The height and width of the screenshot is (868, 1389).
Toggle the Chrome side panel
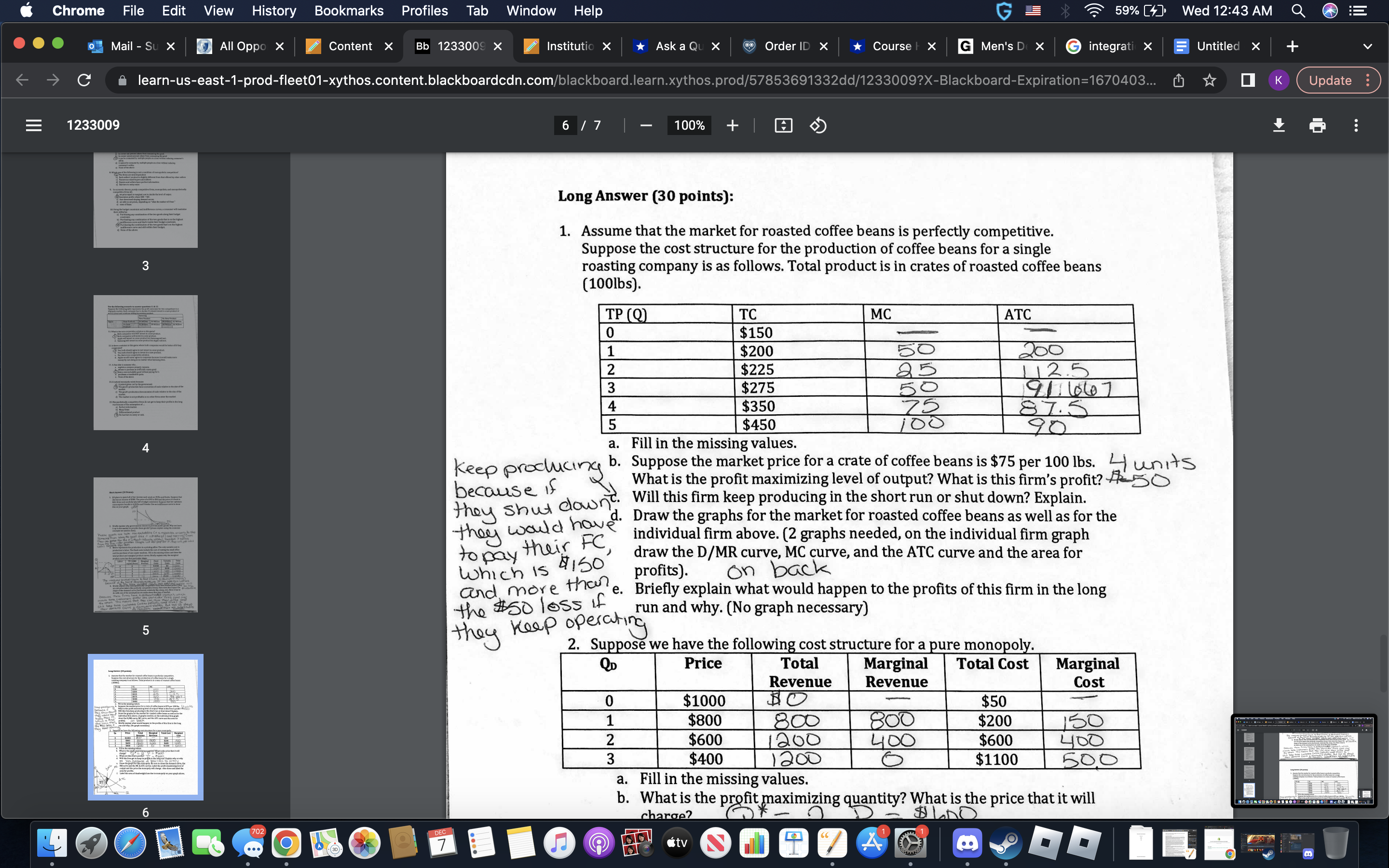(1248, 81)
